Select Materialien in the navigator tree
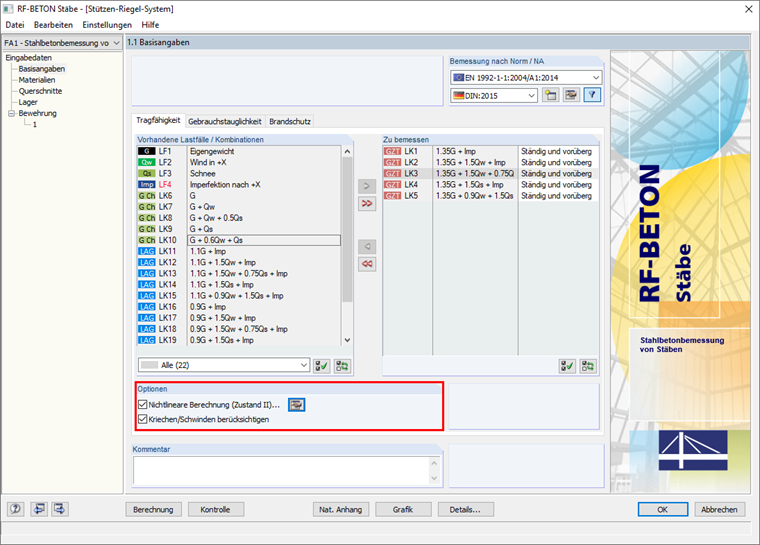Screen dimensions: 760x545 pyautogui.click(x=37, y=80)
